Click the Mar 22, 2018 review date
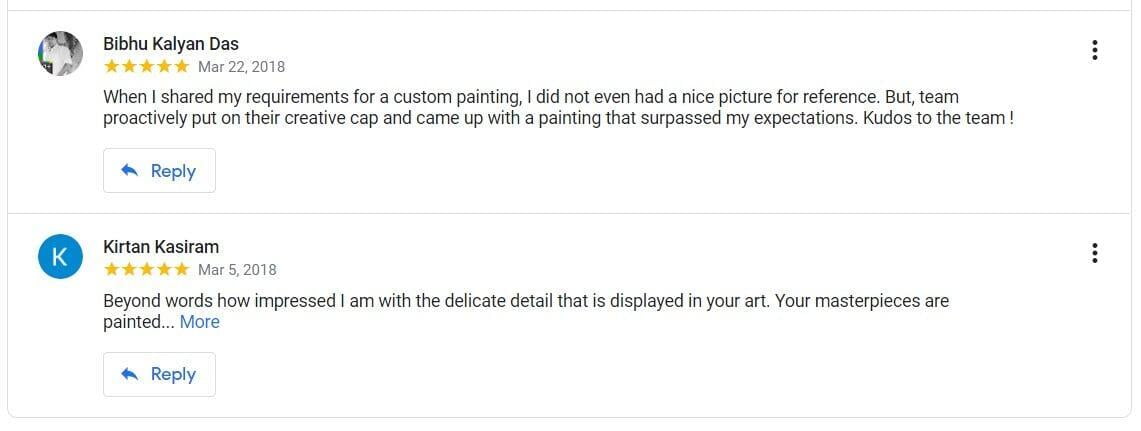This screenshot has width=1141, height=431. click(x=241, y=67)
